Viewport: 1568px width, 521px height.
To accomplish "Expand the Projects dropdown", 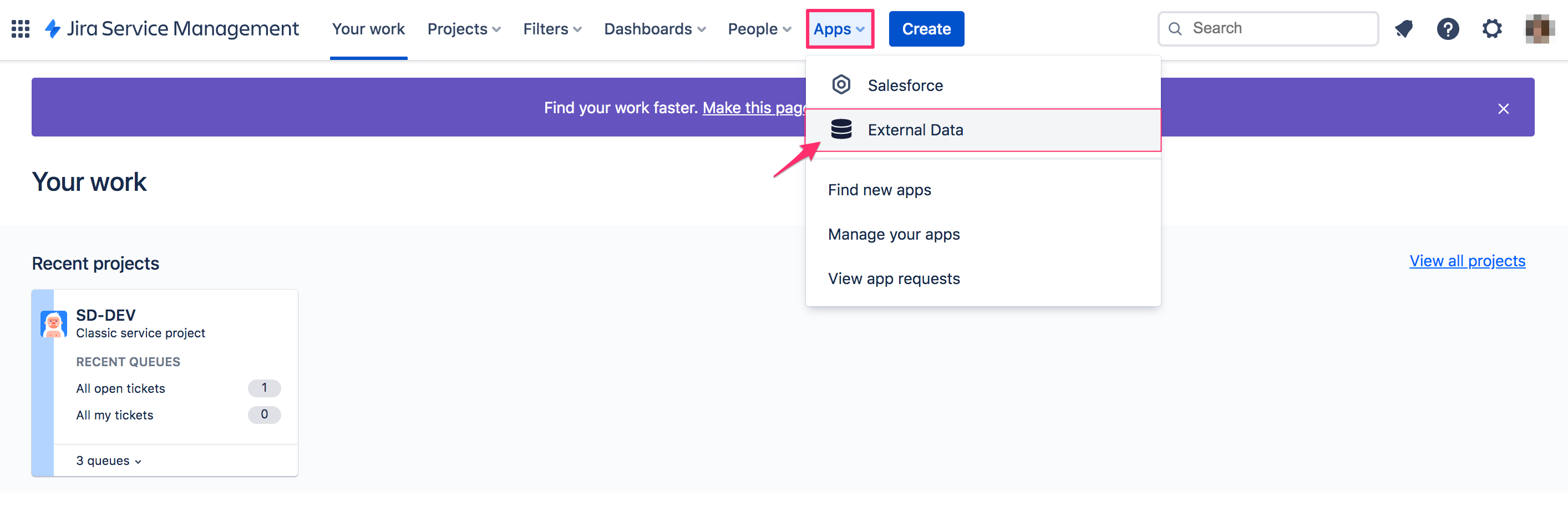I will click(x=464, y=29).
